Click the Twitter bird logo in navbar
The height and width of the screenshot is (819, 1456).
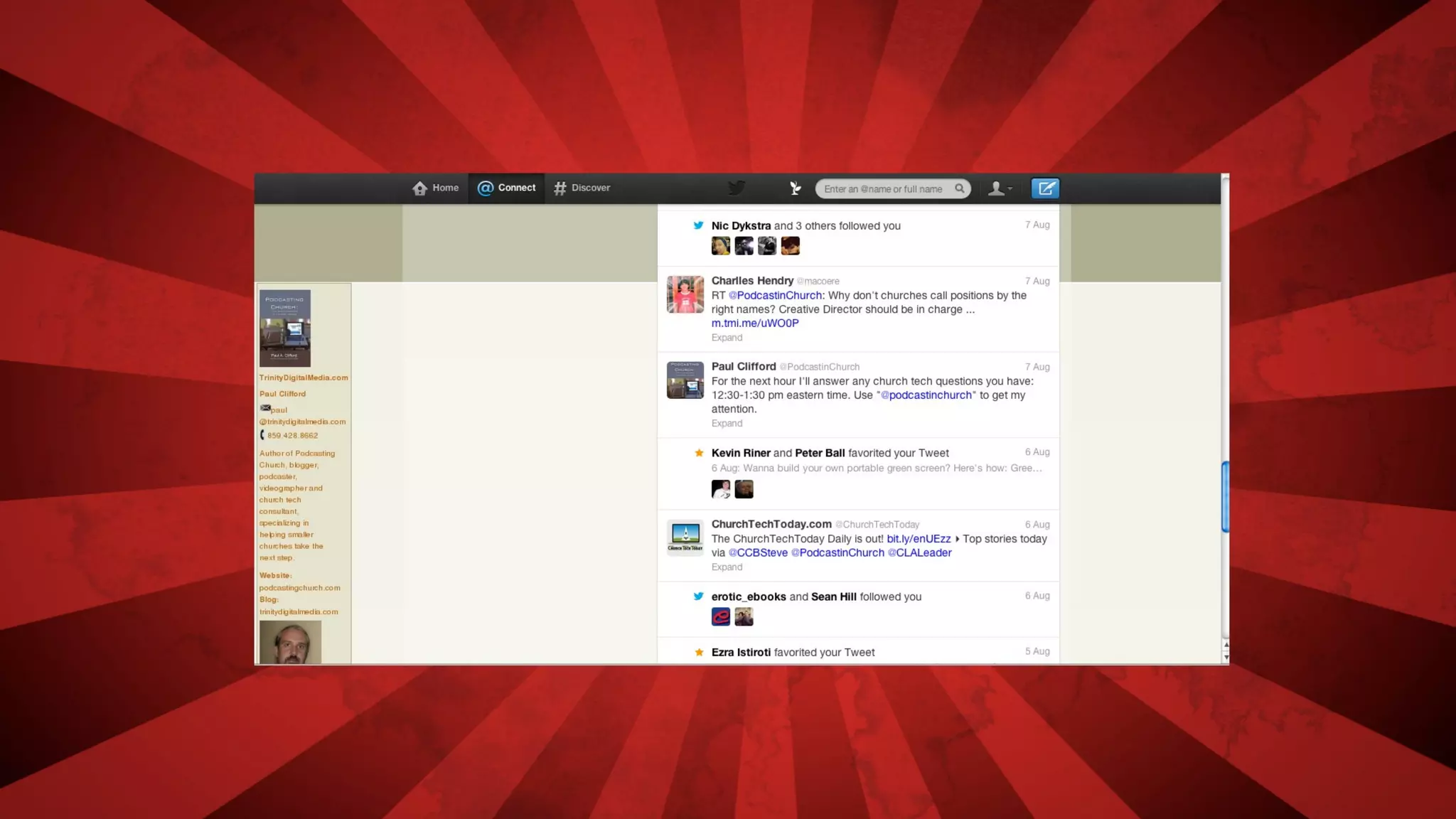[x=737, y=188]
